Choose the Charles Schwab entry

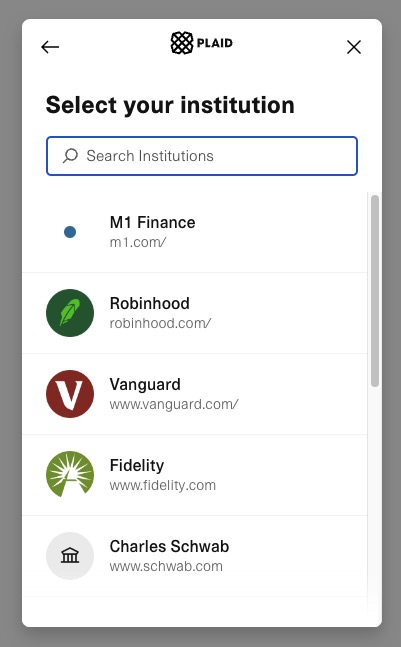pos(195,555)
